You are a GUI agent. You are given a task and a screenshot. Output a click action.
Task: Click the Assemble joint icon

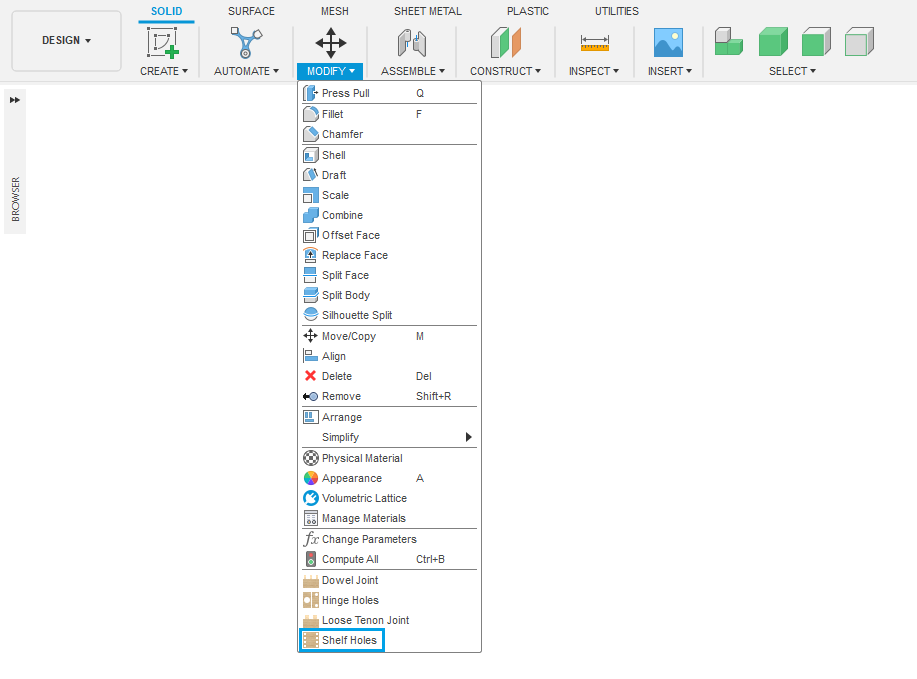(x=412, y=42)
